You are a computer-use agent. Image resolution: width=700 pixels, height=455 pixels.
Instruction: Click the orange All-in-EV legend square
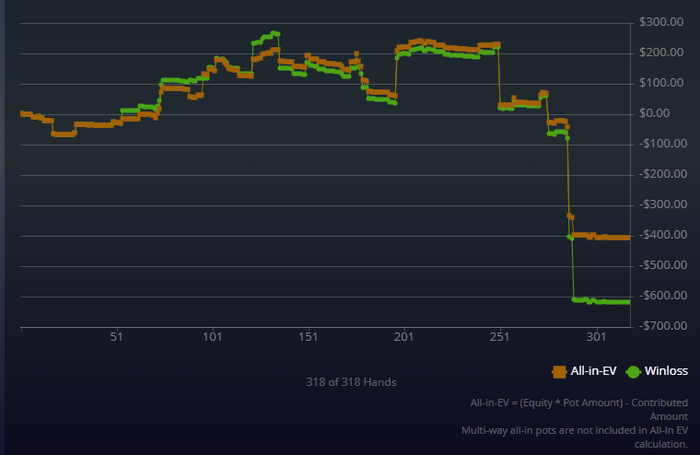[x=559, y=372]
